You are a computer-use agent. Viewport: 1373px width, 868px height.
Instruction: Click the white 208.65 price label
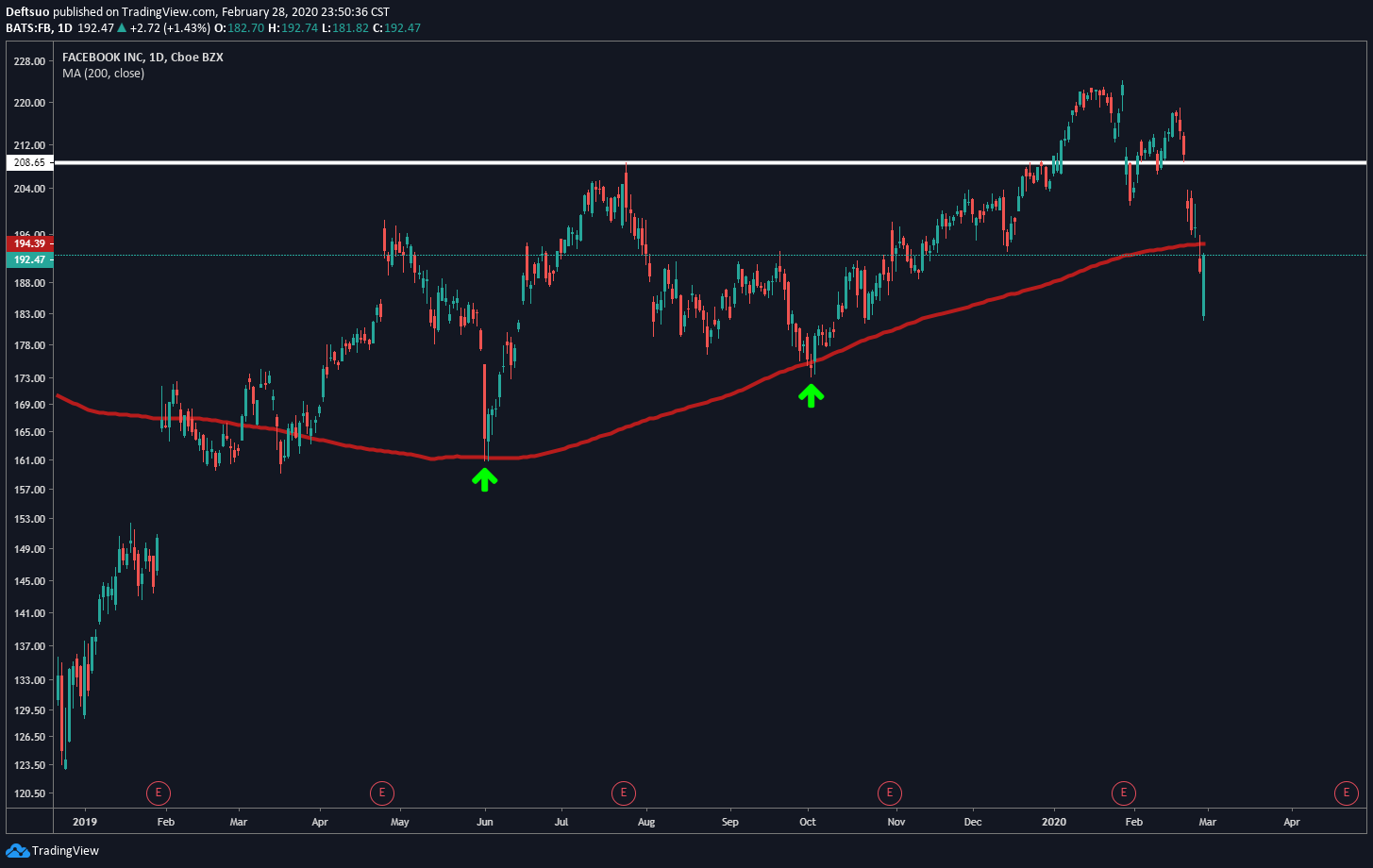coord(28,162)
